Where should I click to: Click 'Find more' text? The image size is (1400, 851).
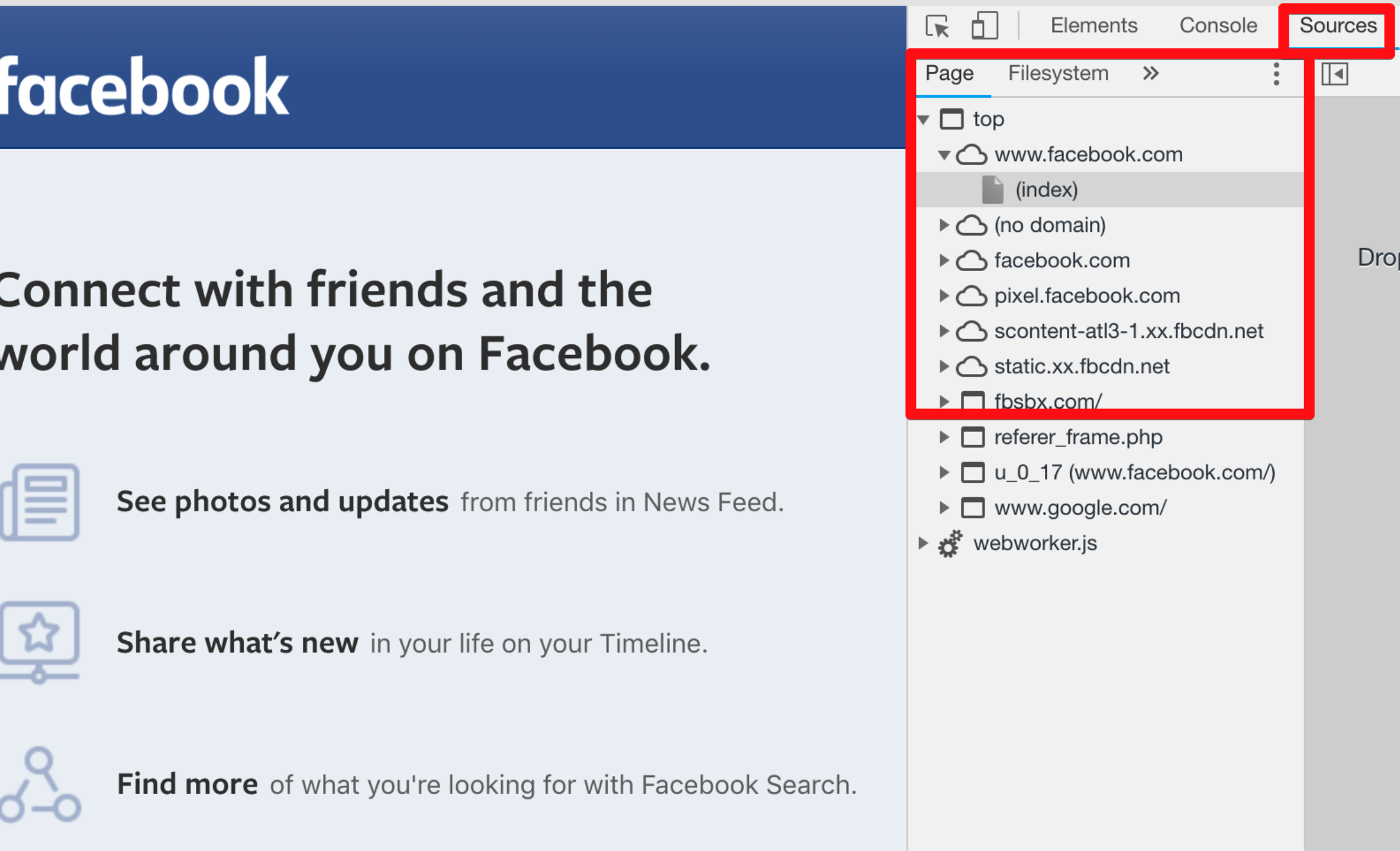click(187, 784)
